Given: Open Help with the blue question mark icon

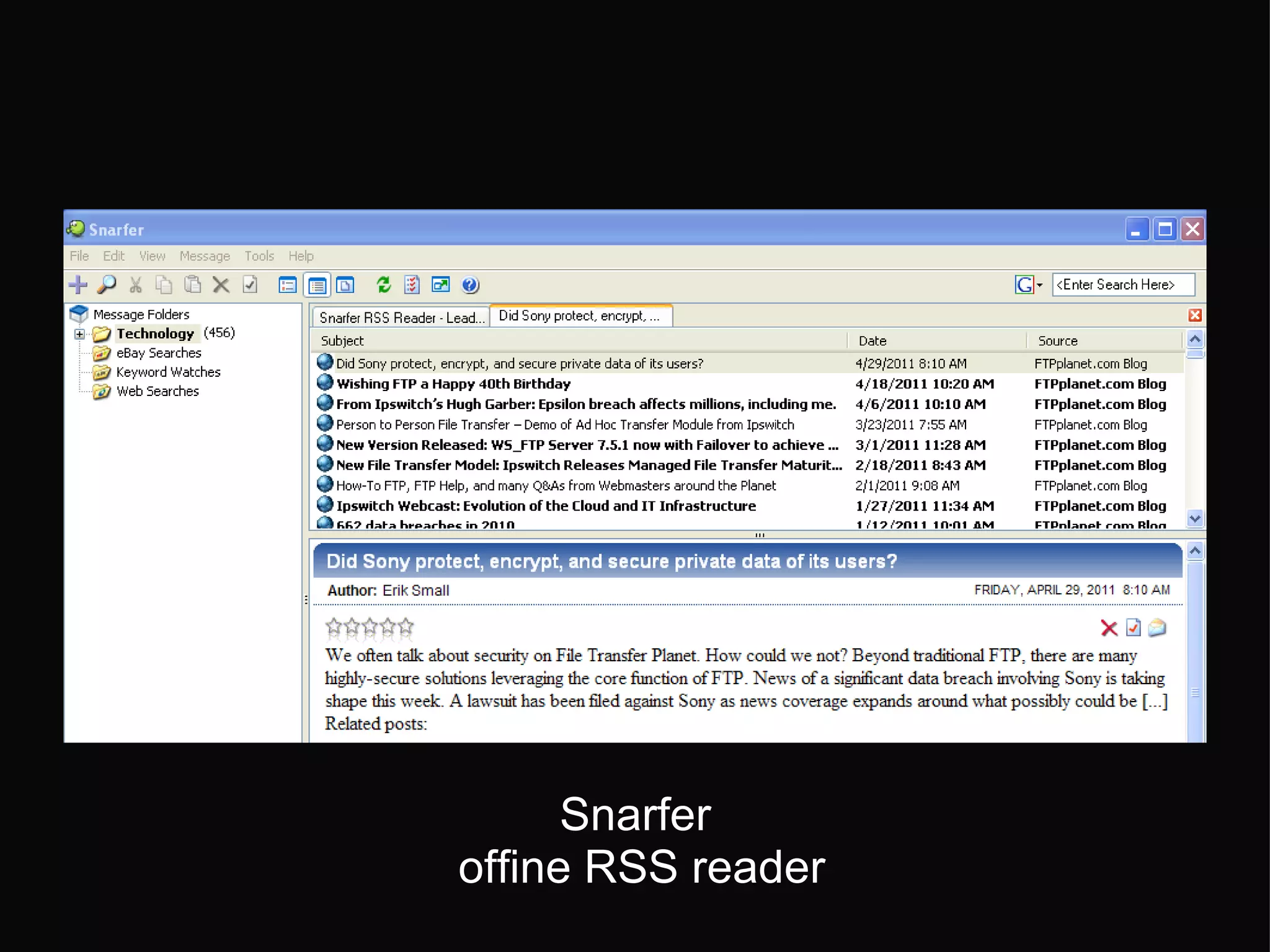Looking at the screenshot, I should coord(470,285).
